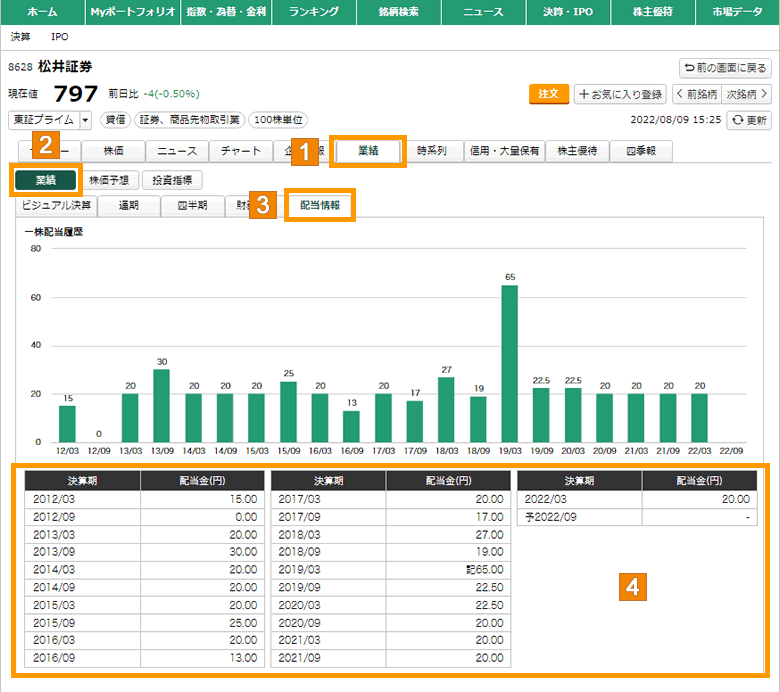Open the 配当情報 dividend tab
The image size is (780, 692).
pyautogui.click(x=320, y=205)
